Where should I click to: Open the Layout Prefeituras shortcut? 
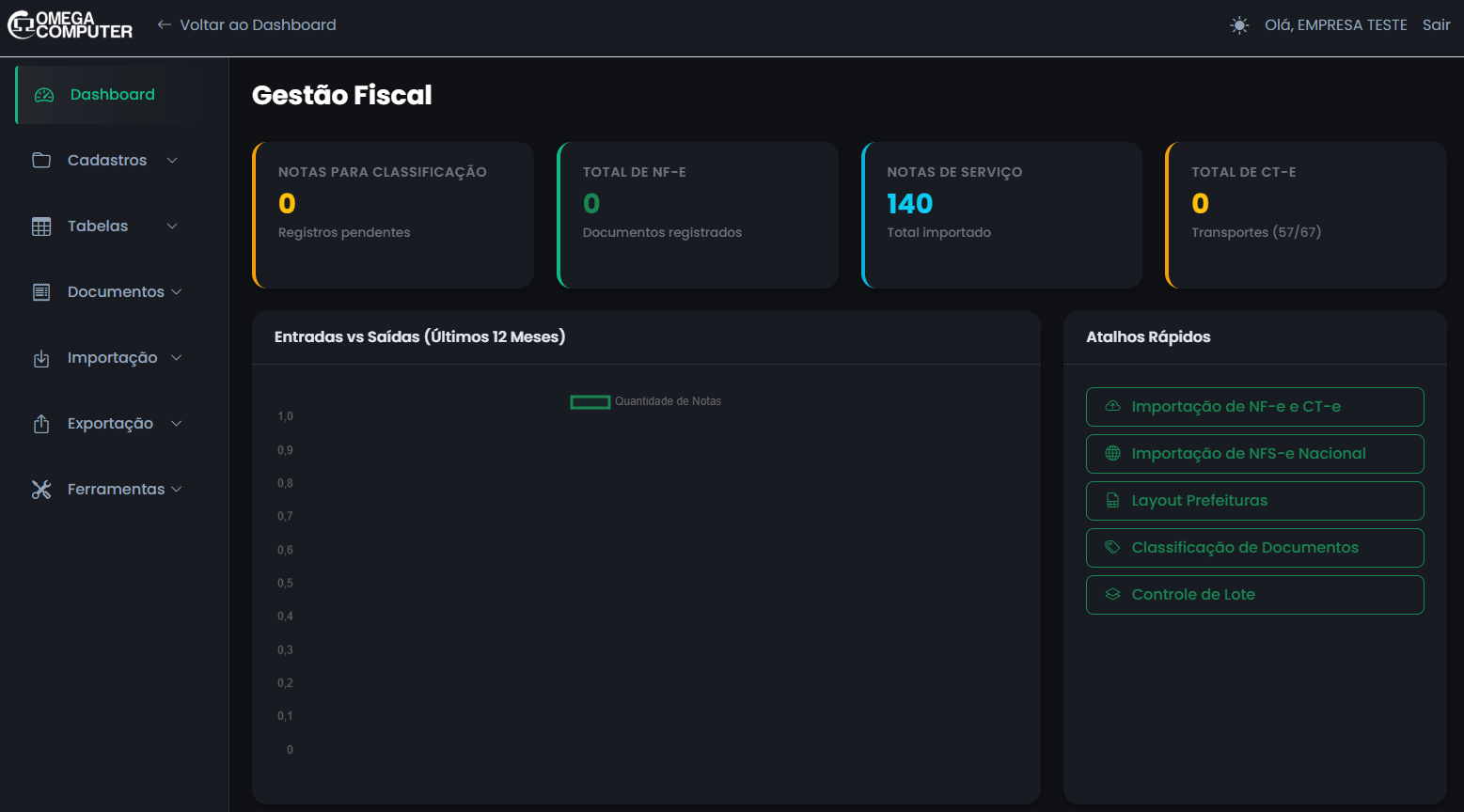(1254, 501)
